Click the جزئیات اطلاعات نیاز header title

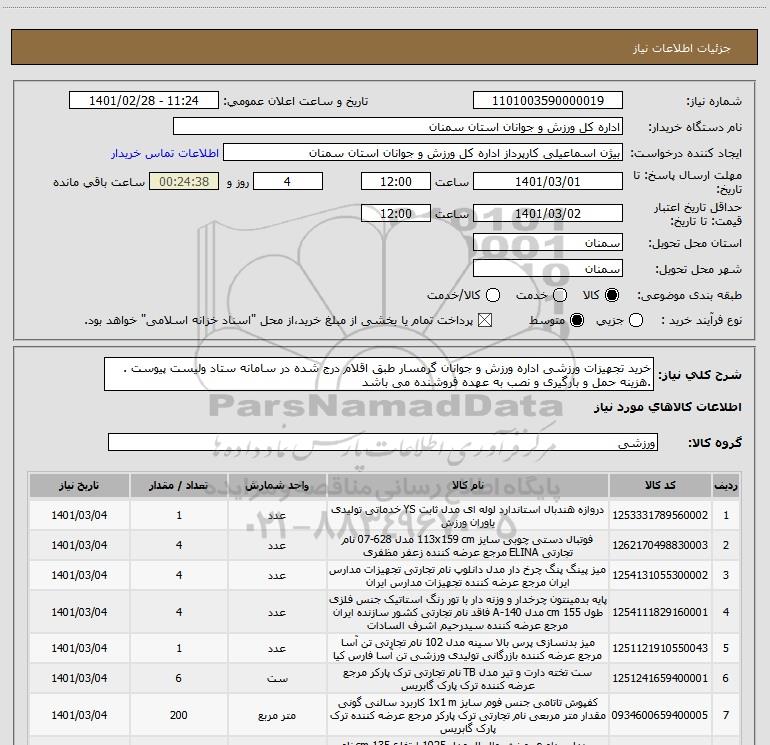pos(682,48)
